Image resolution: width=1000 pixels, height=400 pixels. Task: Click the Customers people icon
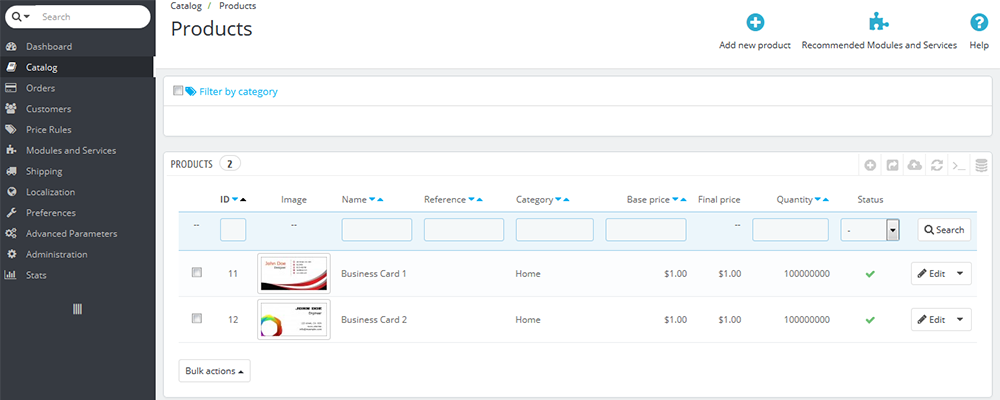[11, 109]
